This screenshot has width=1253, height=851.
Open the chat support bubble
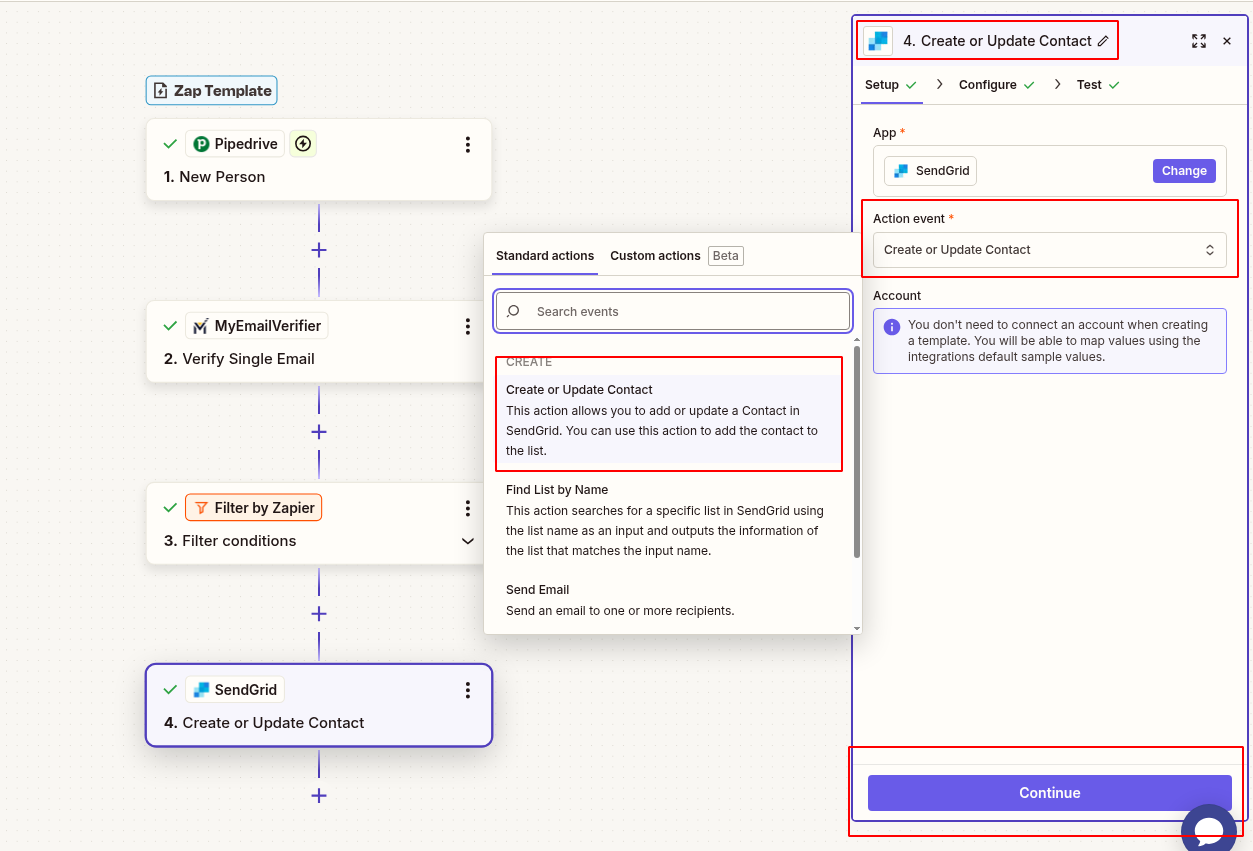[1209, 828]
